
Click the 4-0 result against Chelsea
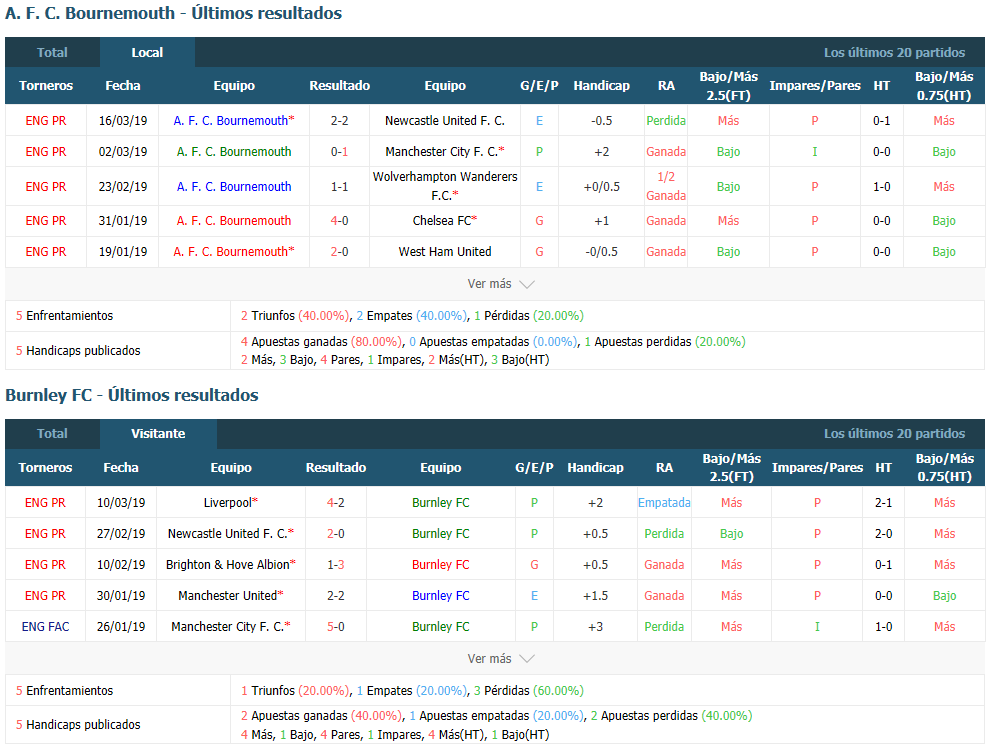pos(339,220)
